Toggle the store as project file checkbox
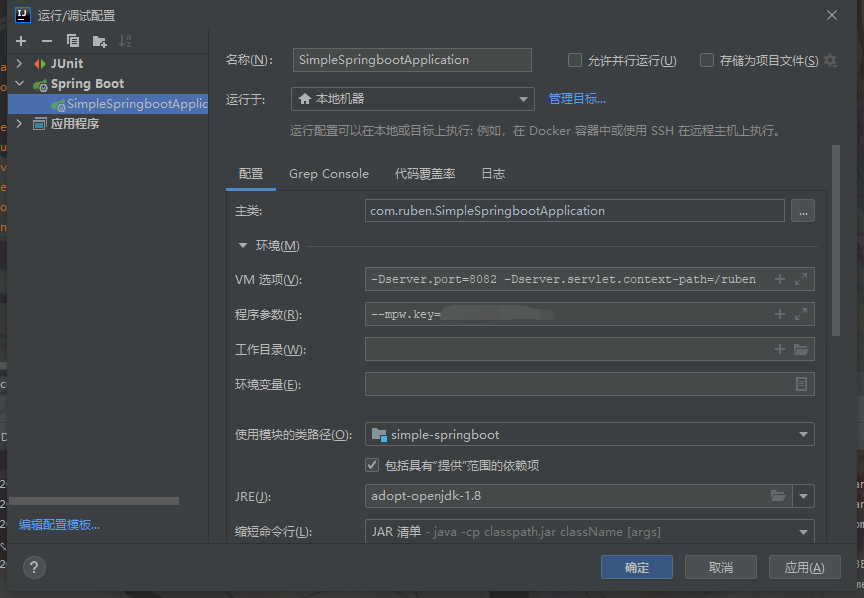The image size is (864, 598). tap(707, 61)
